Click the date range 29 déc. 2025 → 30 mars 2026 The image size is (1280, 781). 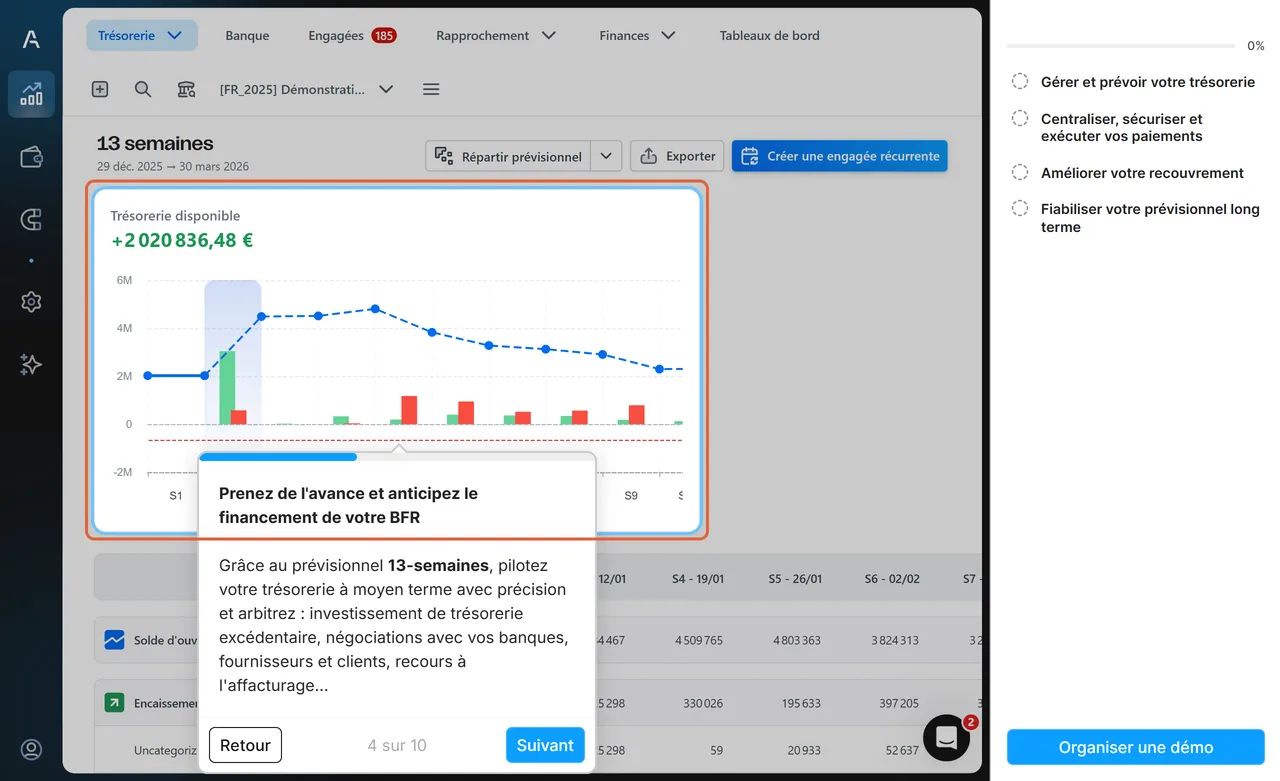(173, 167)
